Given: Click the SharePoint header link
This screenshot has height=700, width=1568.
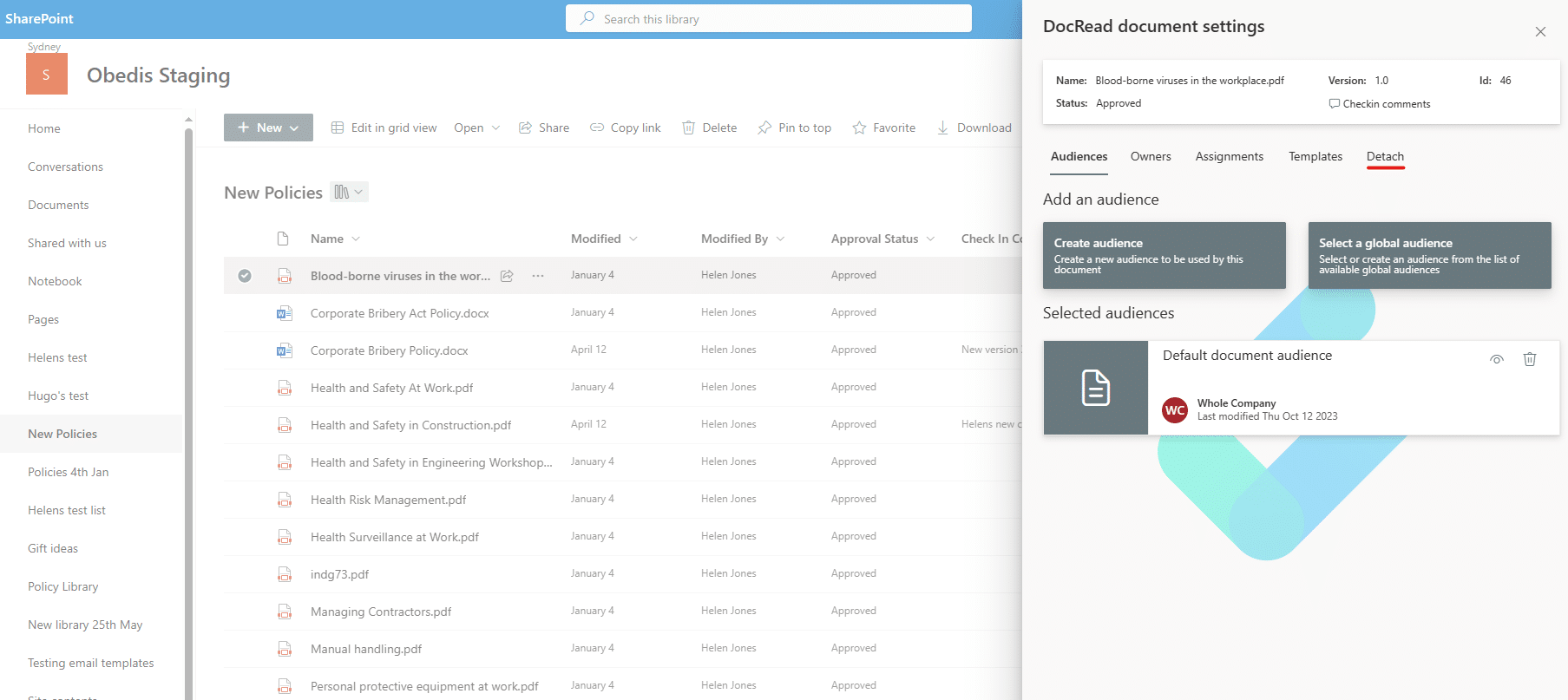Looking at the screenshot, I should 39,18.
